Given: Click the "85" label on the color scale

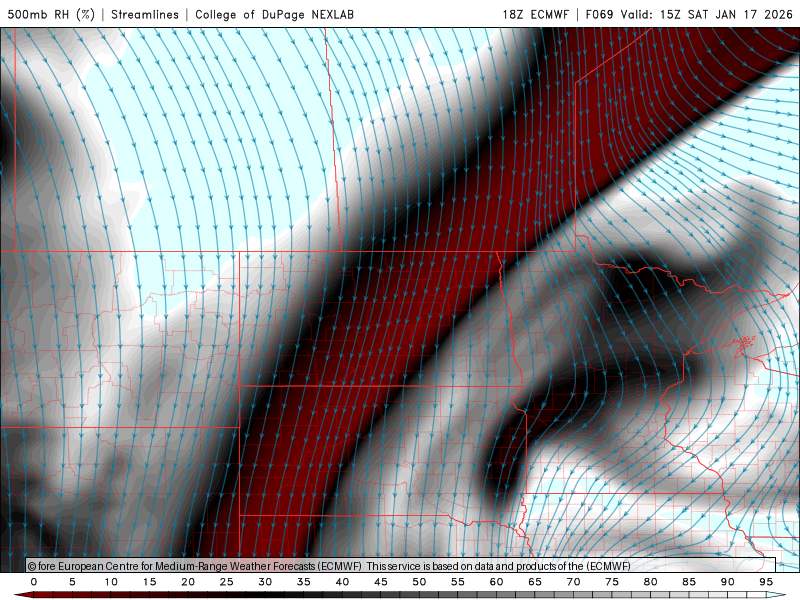Looking at the screenshot, I should 689,582.
